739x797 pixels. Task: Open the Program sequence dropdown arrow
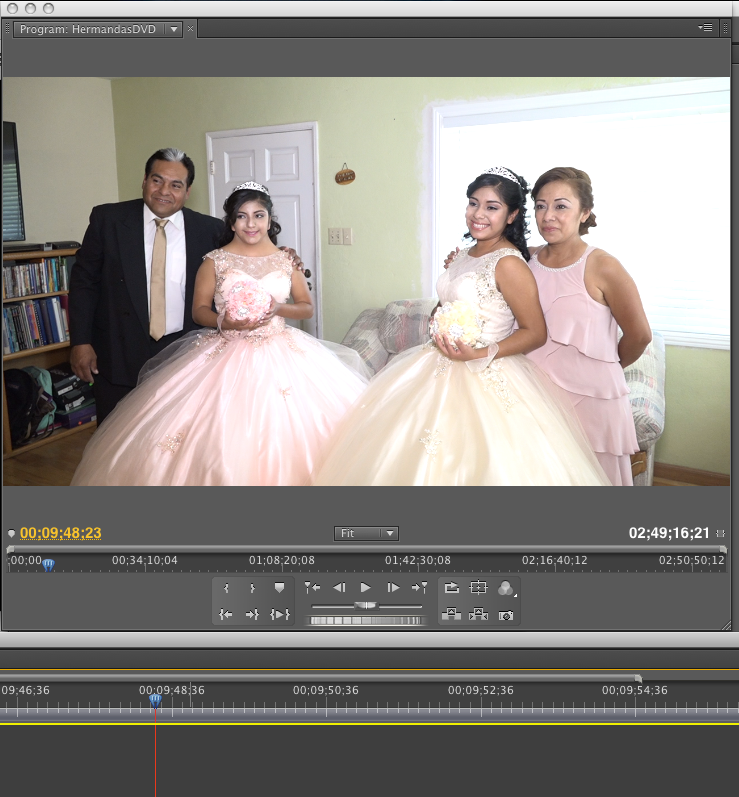click(174, 29)
